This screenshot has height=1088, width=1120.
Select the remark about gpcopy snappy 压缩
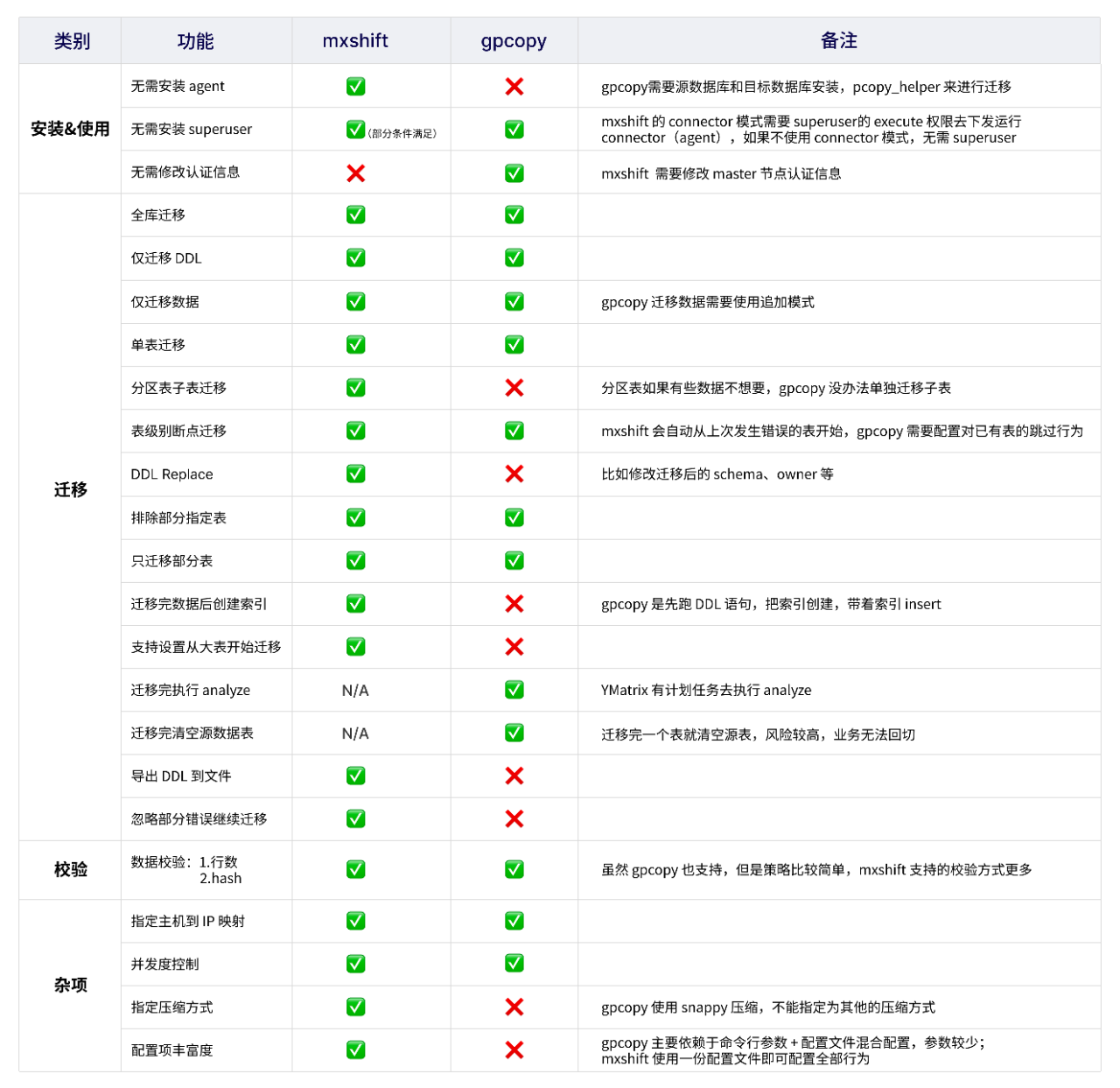point(768,1007)
